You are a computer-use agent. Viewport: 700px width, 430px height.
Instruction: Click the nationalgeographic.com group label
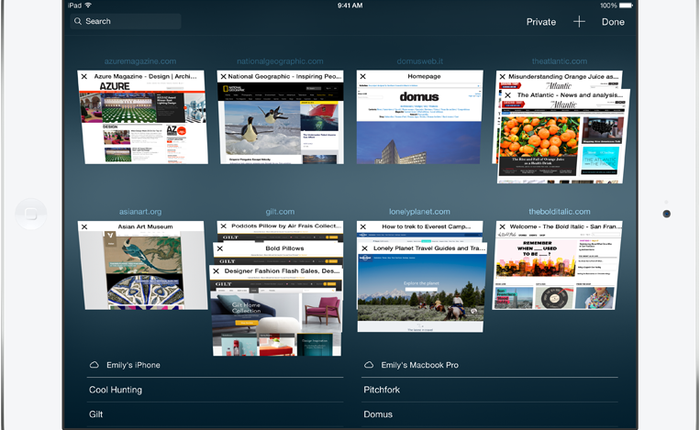tap(280, 61)
